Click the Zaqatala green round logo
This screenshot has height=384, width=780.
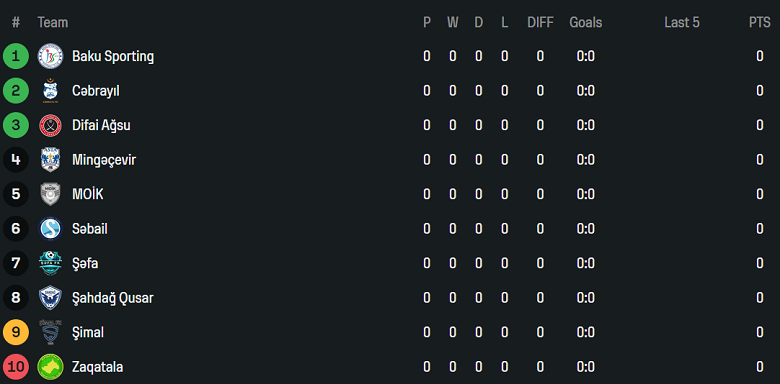pos(51,367)
